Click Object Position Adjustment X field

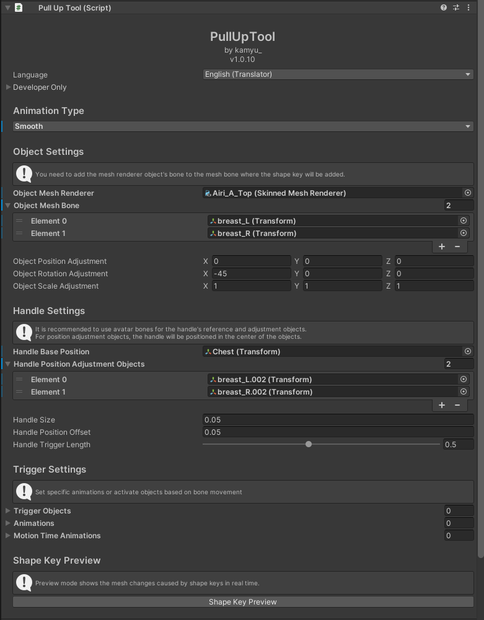tap(251, 261)
